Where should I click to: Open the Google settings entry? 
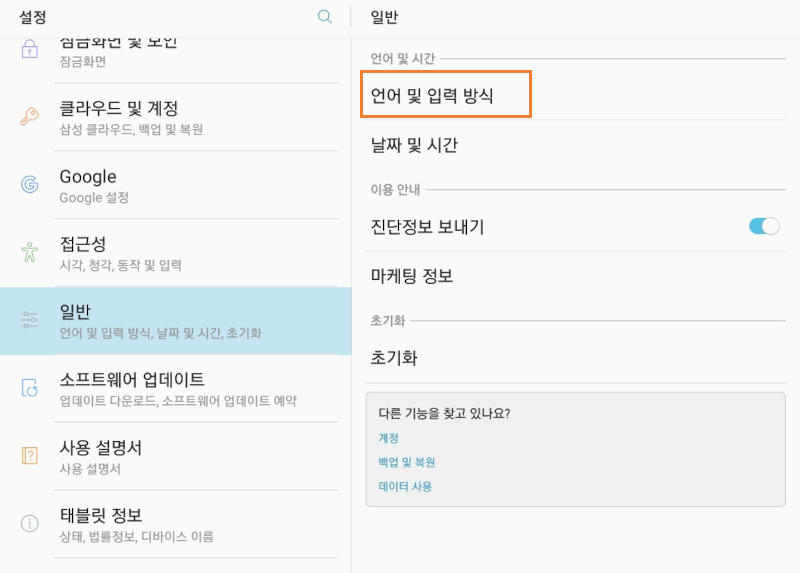[176, 185]
